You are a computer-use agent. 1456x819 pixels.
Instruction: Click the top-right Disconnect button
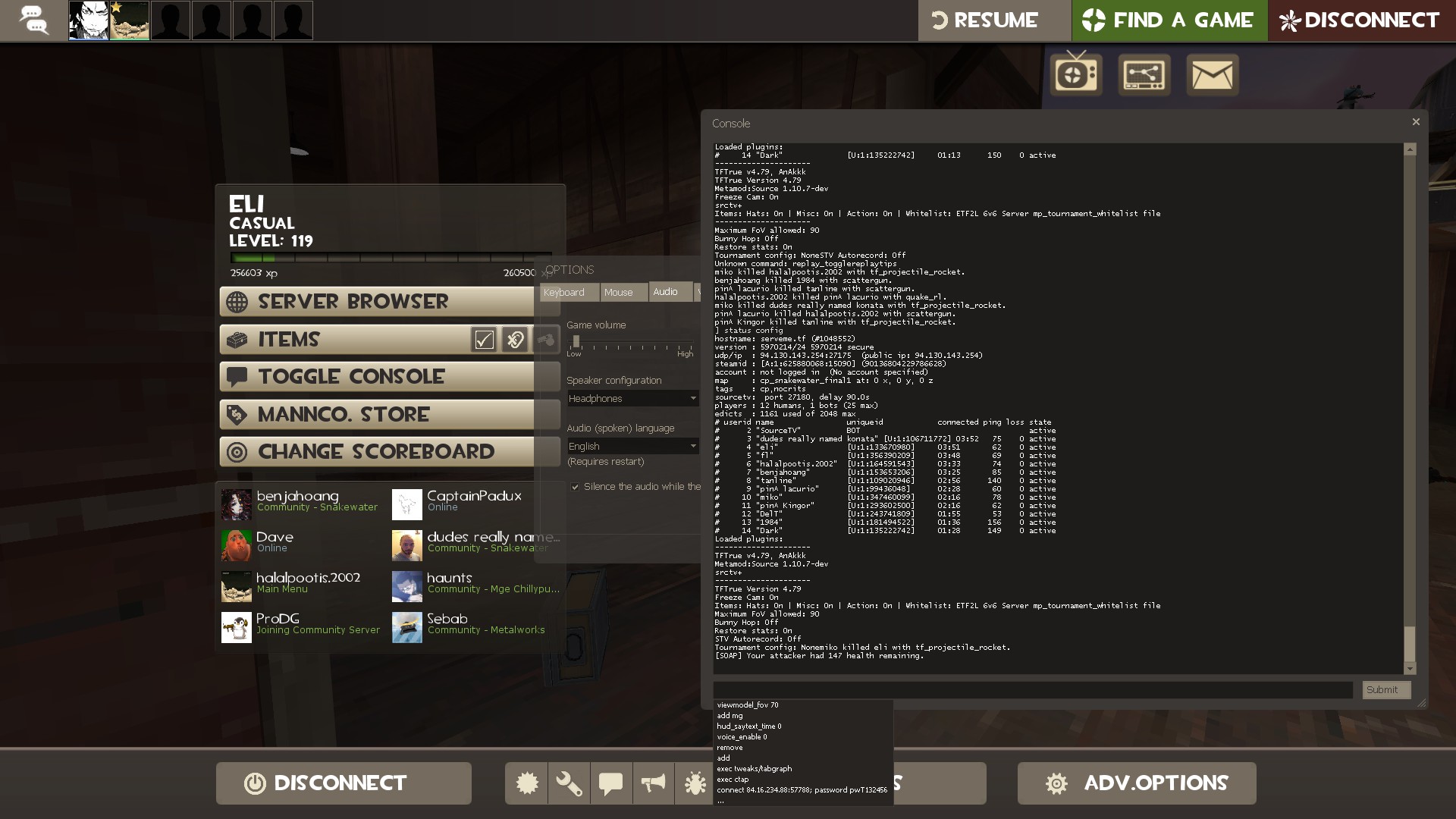pos(1362,20)
